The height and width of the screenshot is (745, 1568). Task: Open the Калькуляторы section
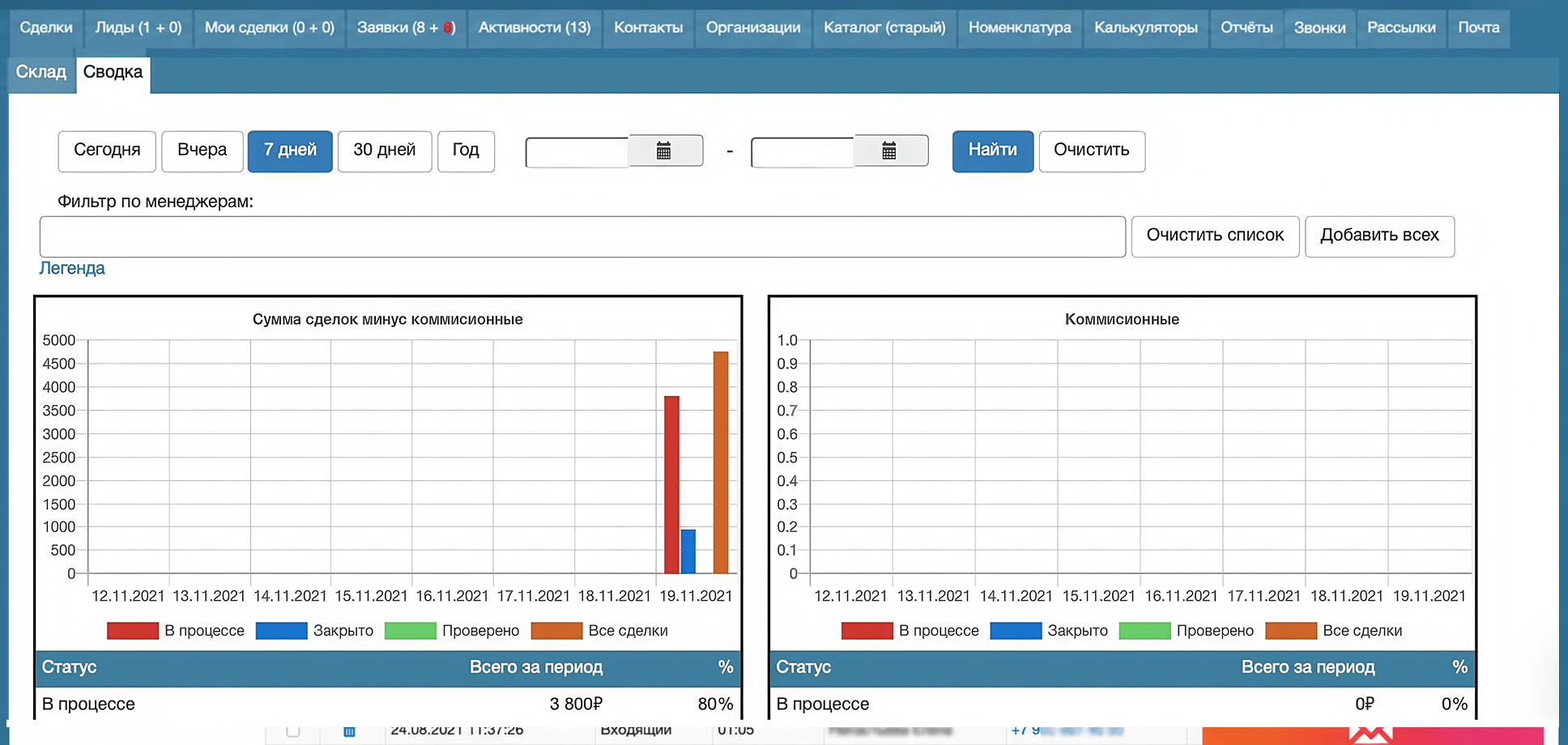(1145, 28)
